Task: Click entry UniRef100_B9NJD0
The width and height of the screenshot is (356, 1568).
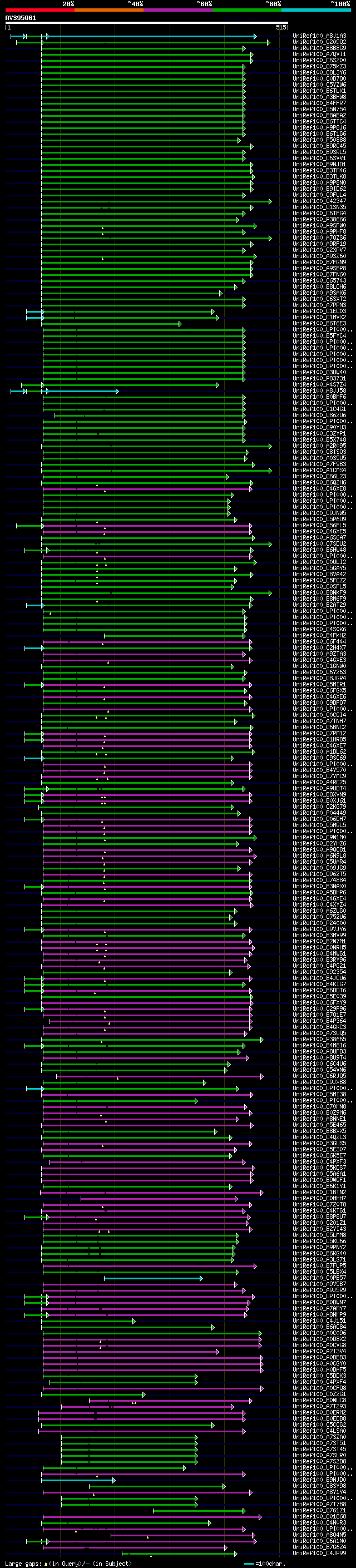Action: [x=319, y=1480]
